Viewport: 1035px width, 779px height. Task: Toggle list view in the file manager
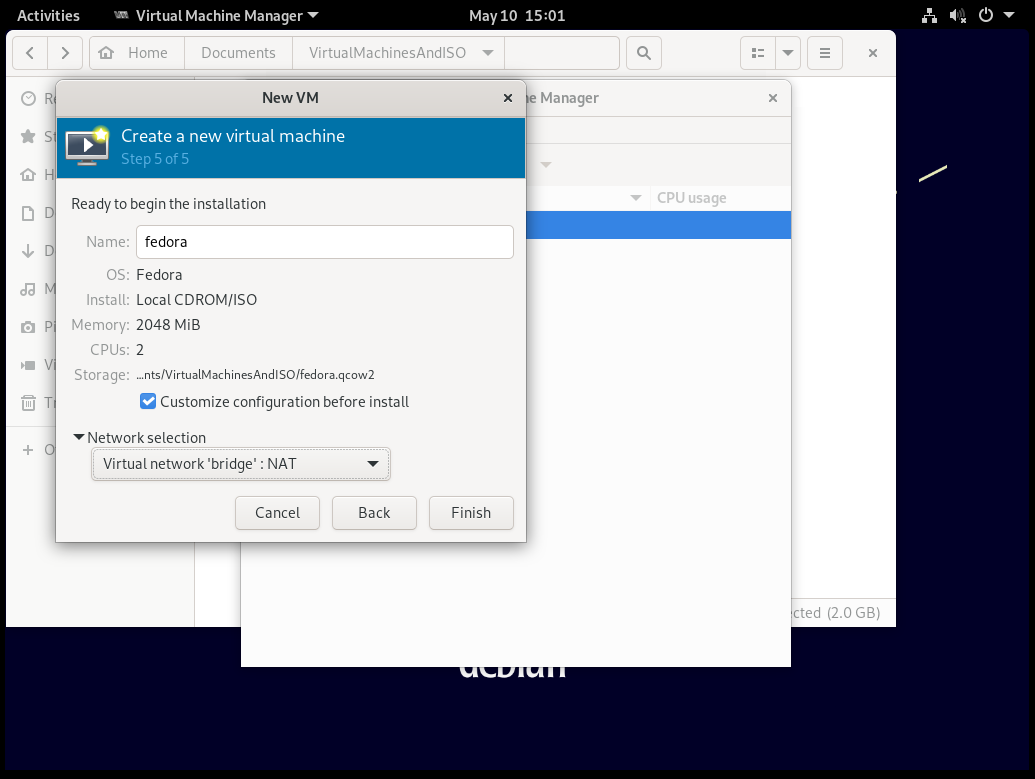coord(758,53)
